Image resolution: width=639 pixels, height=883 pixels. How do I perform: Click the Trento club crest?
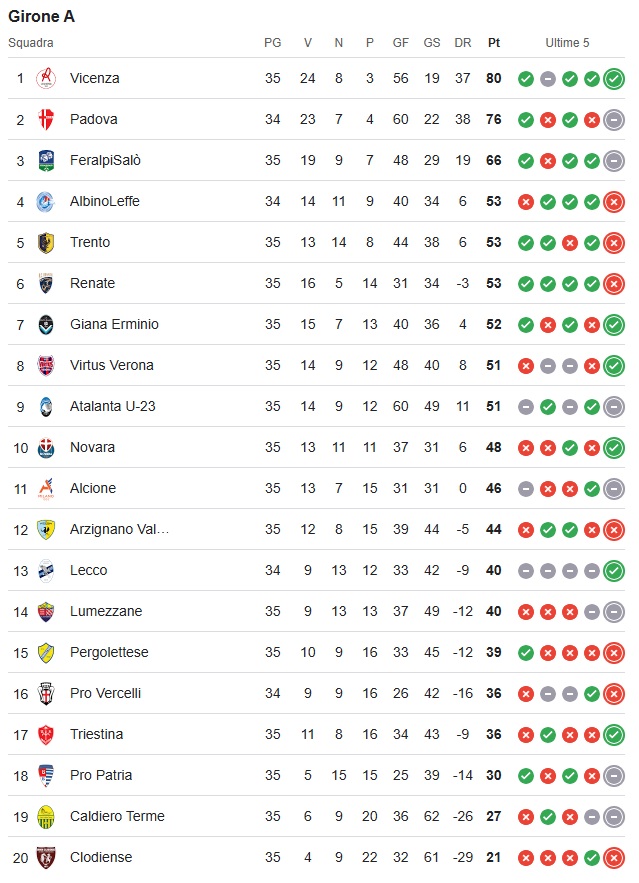click(x=46, y=242)
